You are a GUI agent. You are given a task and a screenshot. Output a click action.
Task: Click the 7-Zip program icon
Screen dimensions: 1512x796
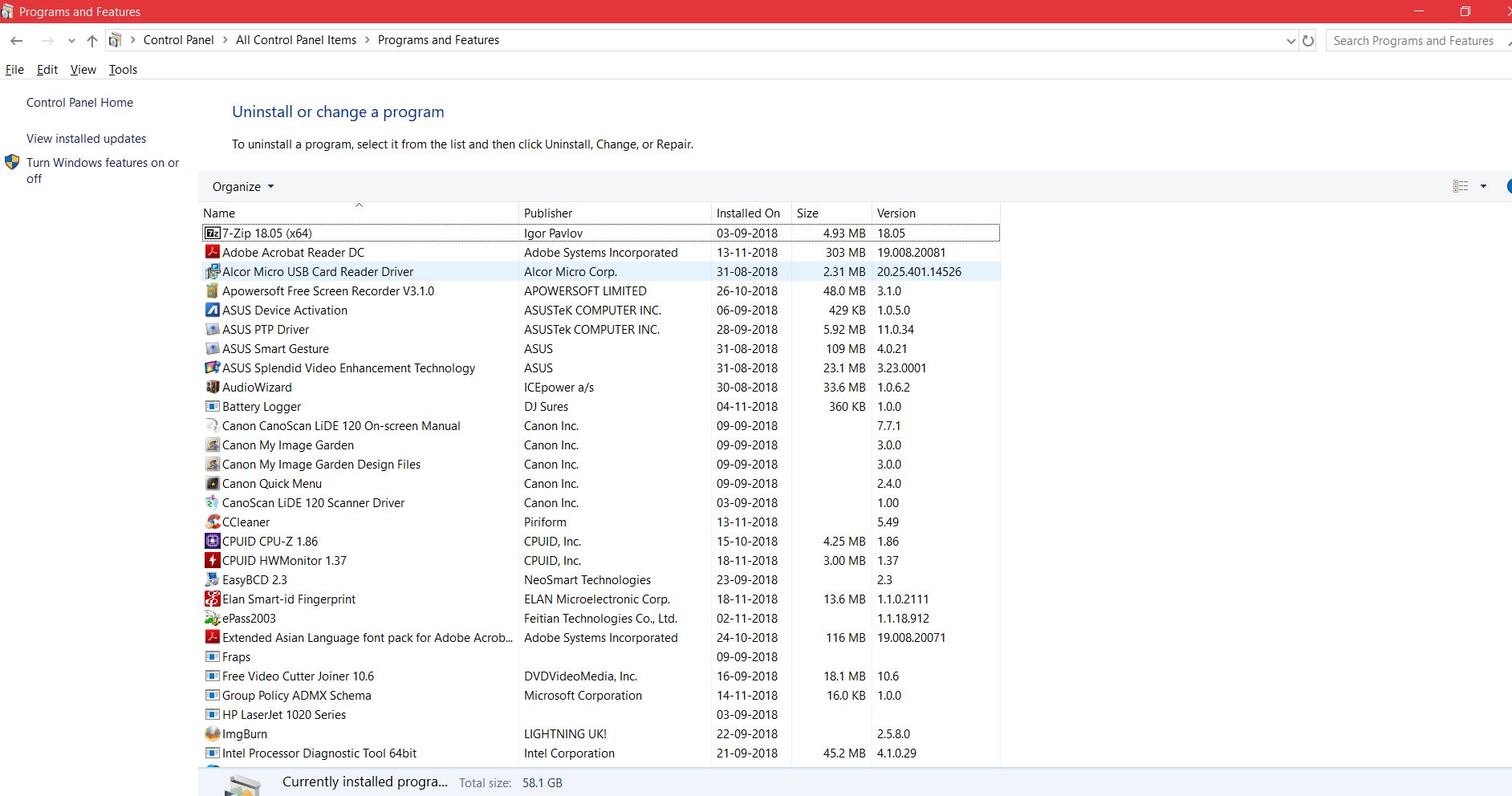213,233
